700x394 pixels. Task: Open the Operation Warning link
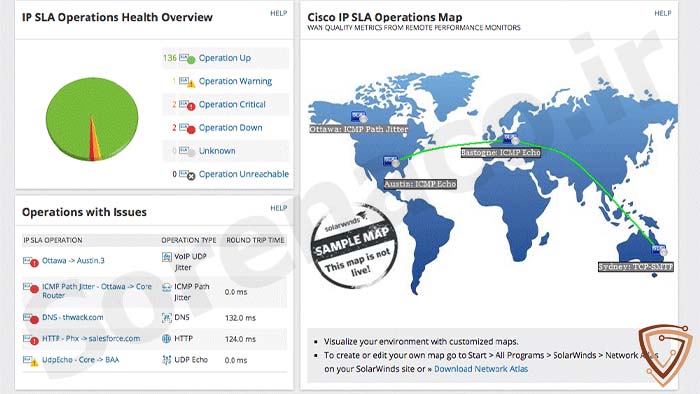point(235,81)
